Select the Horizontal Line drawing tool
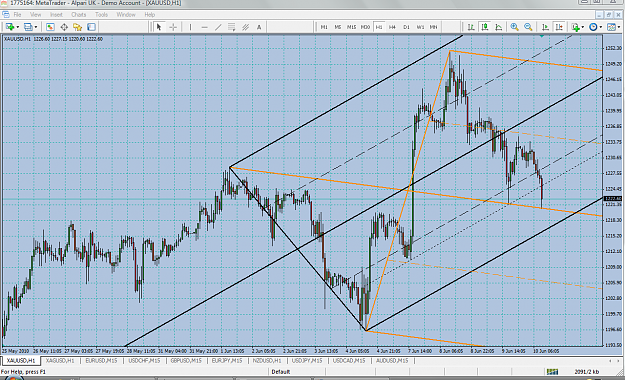The height and width of the screenshot is (380, 625). click(x=204, y=27)
